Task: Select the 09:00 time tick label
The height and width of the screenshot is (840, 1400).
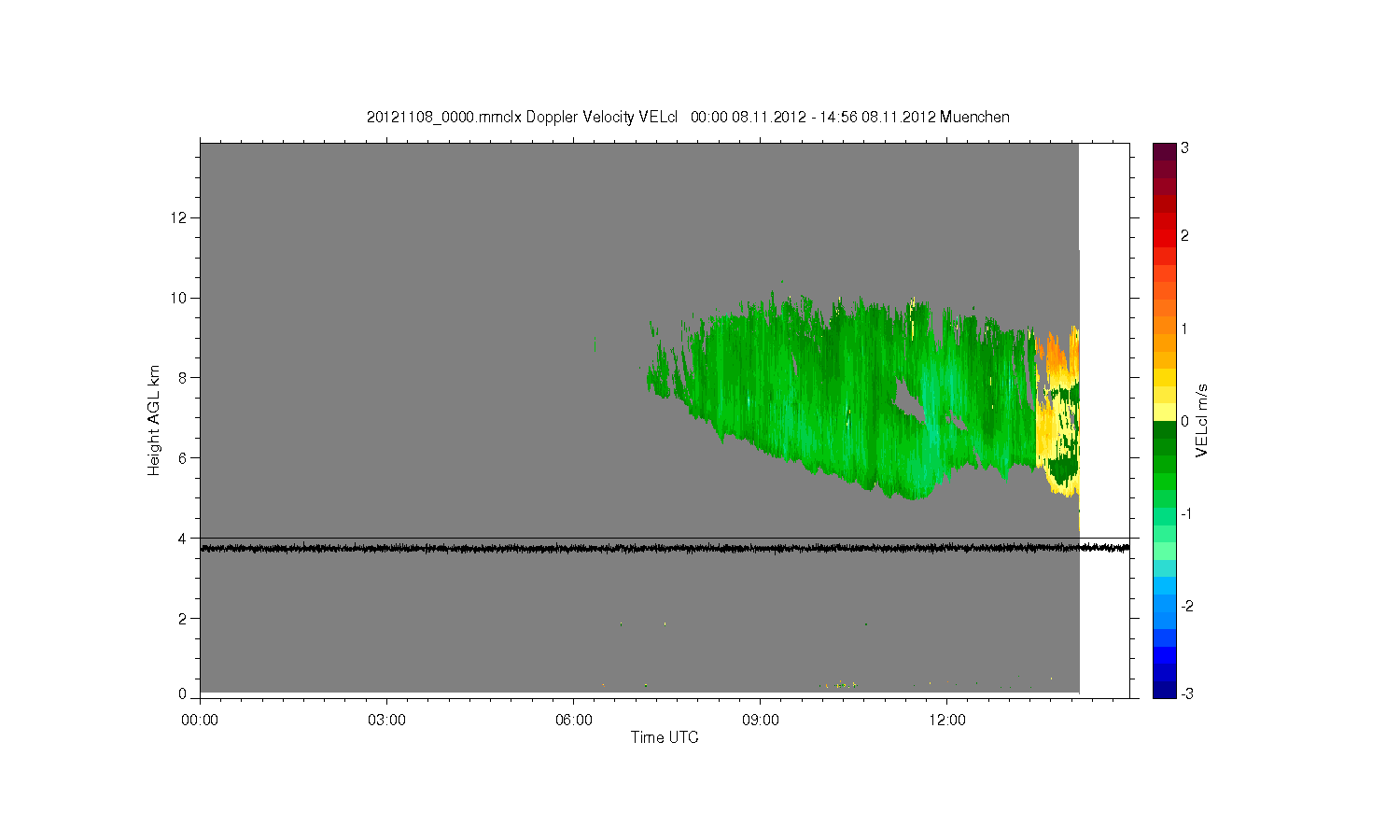Action: click(760, 720)
